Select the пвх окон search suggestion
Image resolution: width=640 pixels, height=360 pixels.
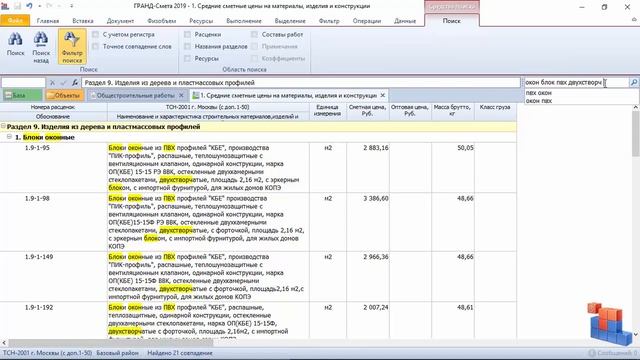pos(539,93)
